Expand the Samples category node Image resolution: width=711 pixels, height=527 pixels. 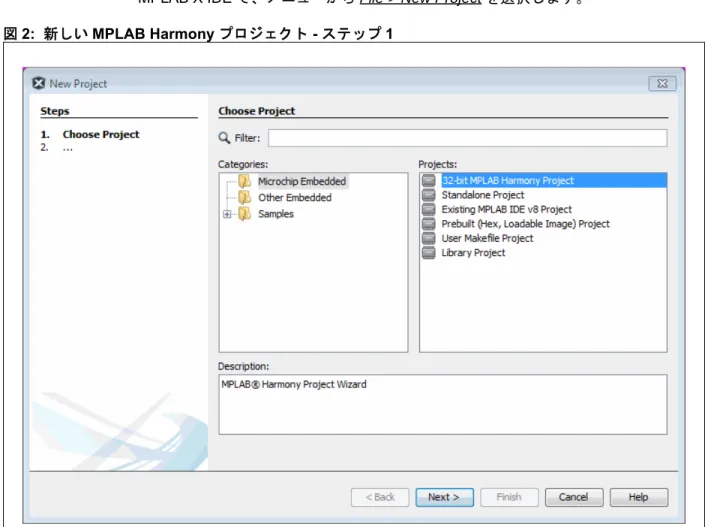(x=227, y=214)
